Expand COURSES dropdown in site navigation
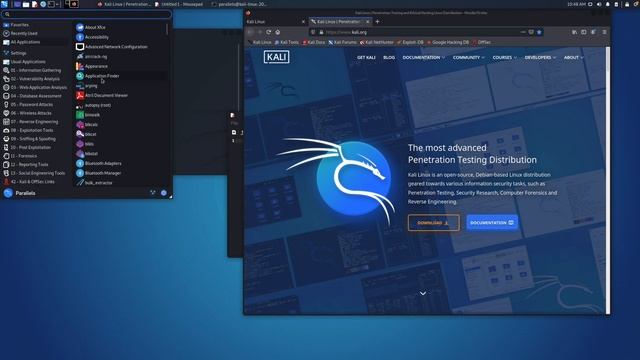 click(x=504, y=58)
